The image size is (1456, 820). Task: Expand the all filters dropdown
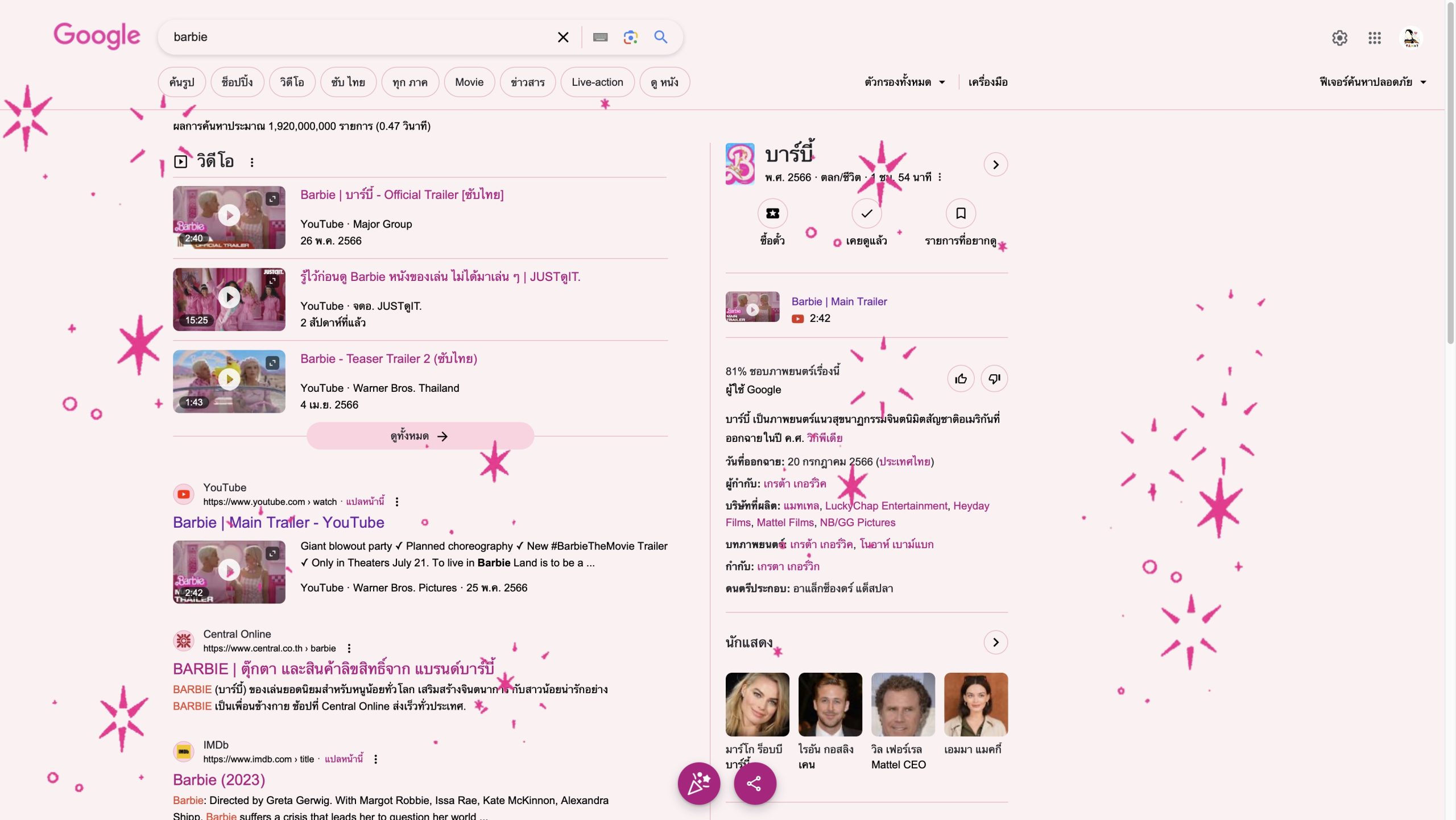click(x=904, y=82)
